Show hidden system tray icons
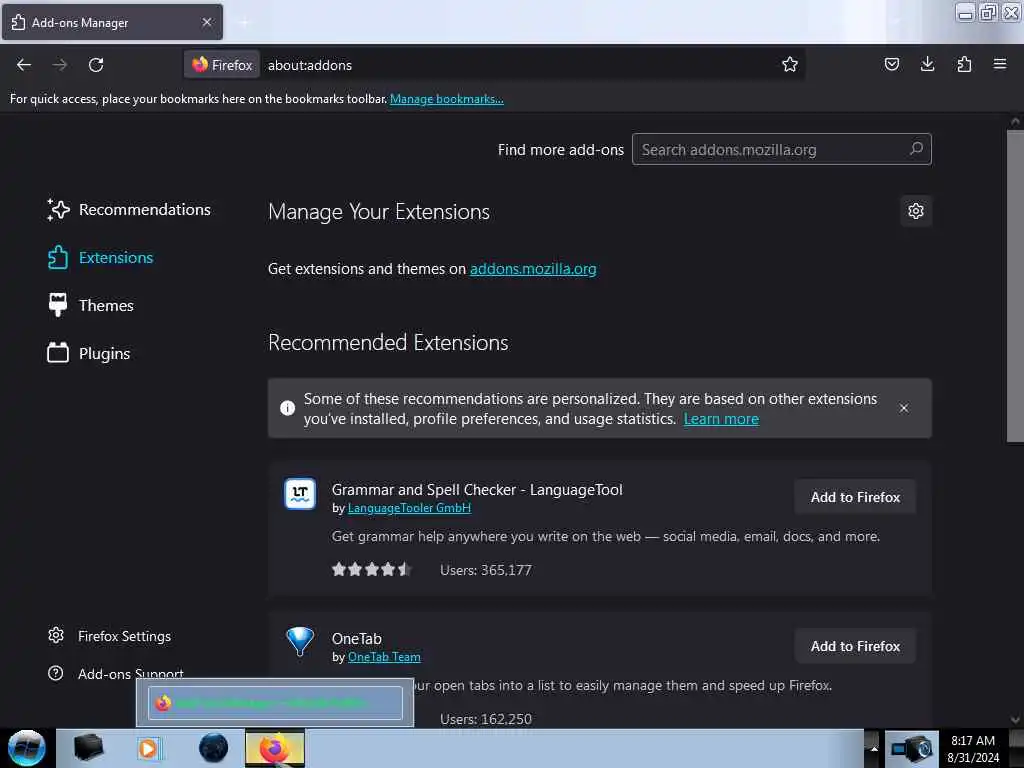Image resolution: width=1024 pixels, height=768 pixels. coord(873,748)
